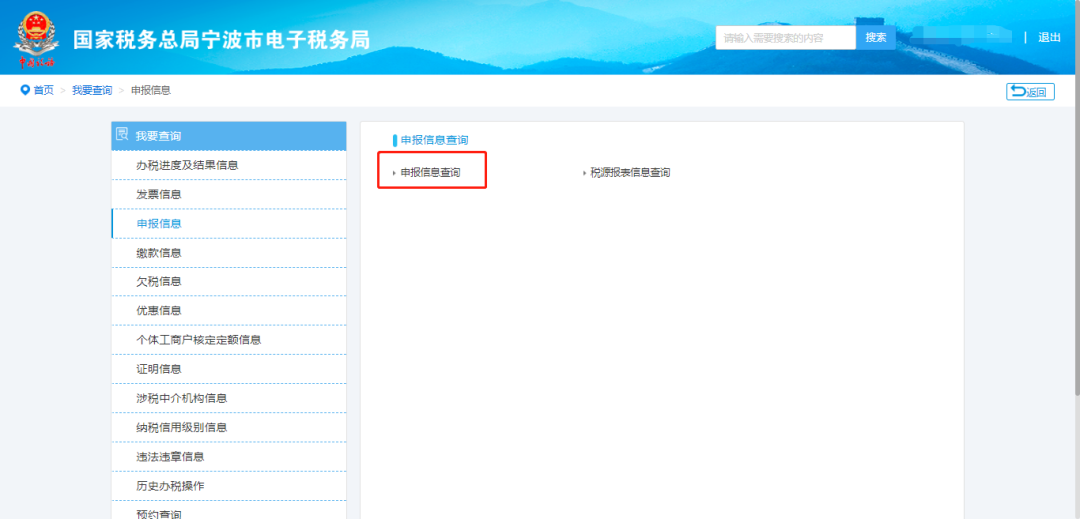Click the 申报信息查询 section heading
Screen dimensions: 1080x519
click(x=434, y=140)
